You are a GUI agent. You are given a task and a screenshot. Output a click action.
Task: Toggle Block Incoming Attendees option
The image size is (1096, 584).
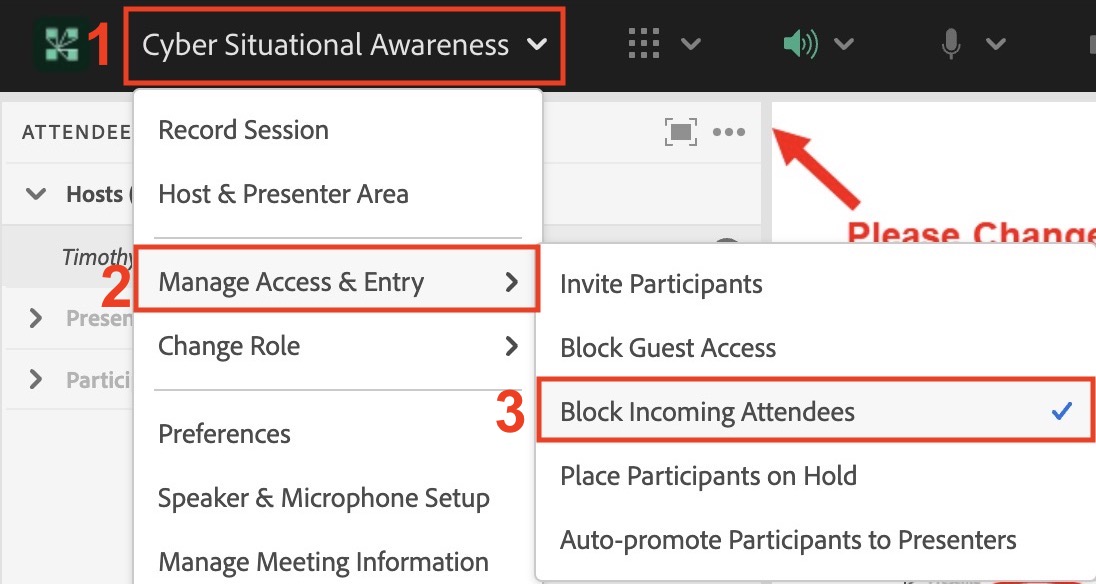[707, 411]
